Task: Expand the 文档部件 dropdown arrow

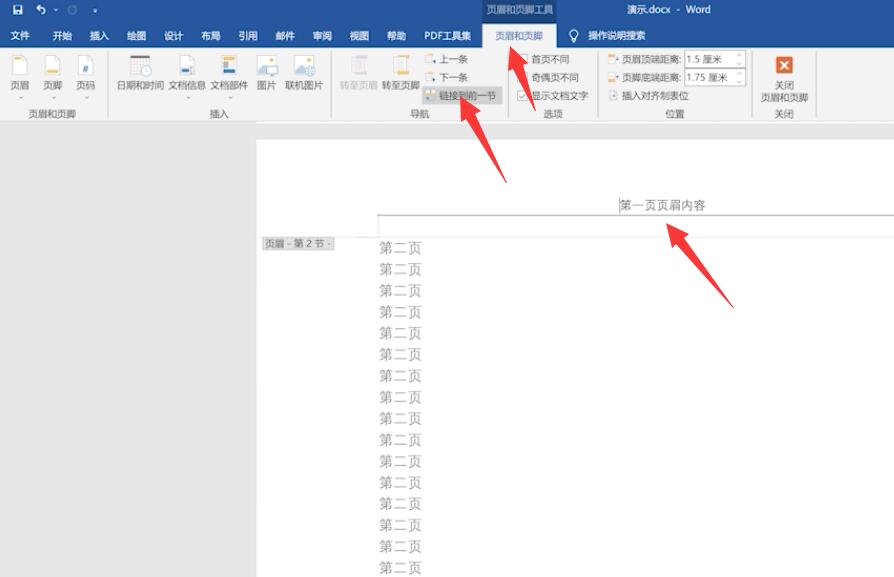Action: click(230, 98)
